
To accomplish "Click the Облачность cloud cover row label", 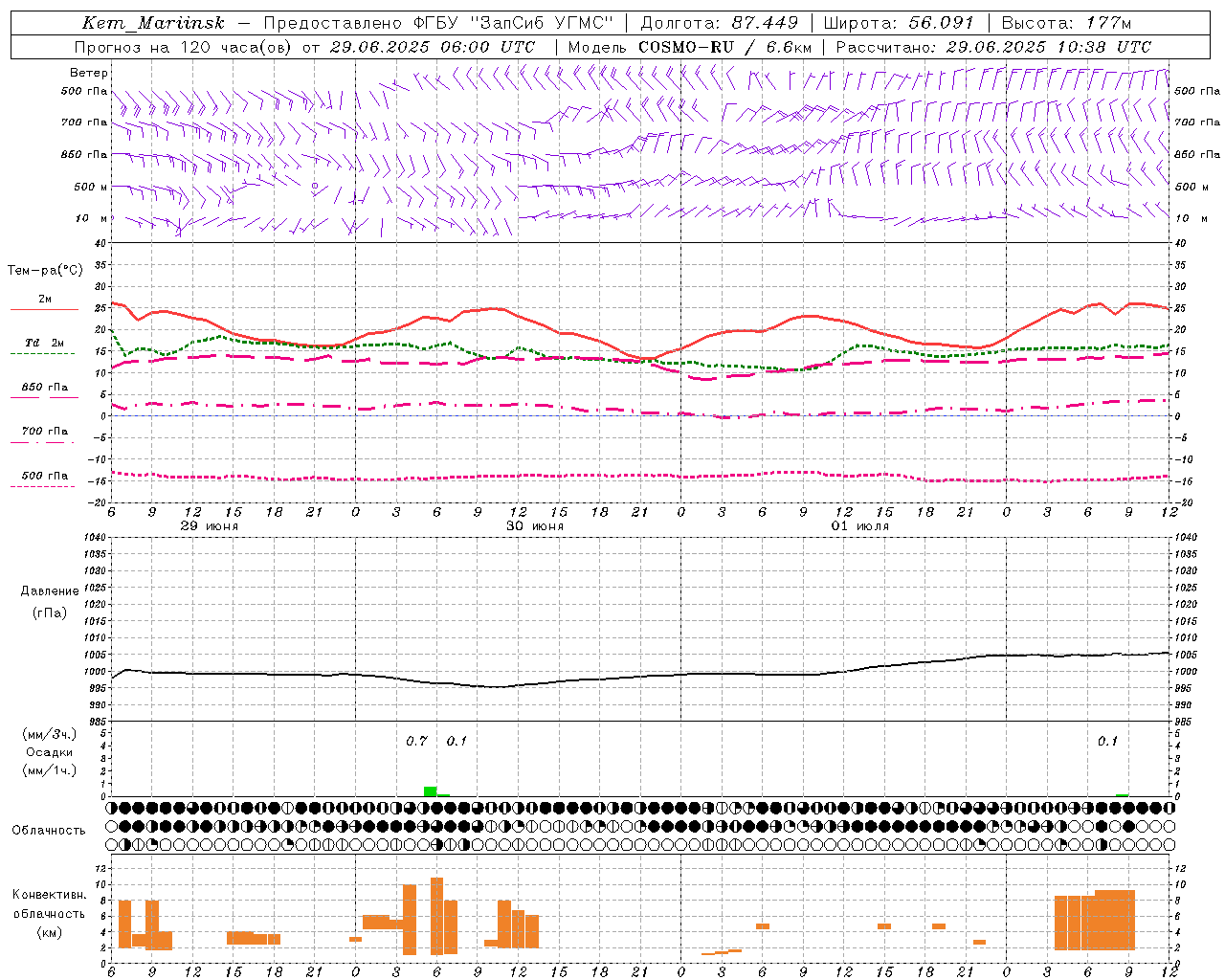I will (x=49, y=831).
